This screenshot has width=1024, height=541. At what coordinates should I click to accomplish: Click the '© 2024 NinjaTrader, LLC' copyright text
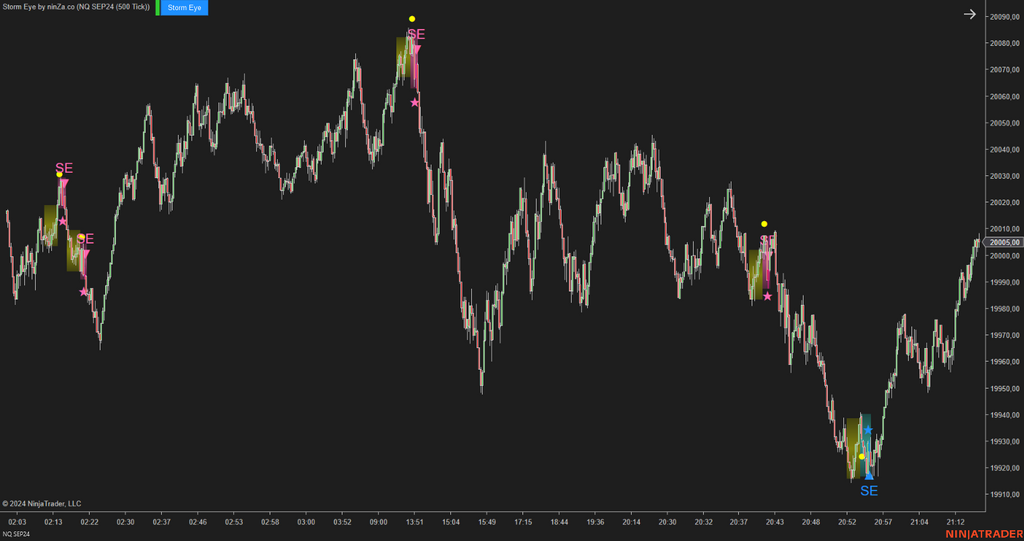42,504
